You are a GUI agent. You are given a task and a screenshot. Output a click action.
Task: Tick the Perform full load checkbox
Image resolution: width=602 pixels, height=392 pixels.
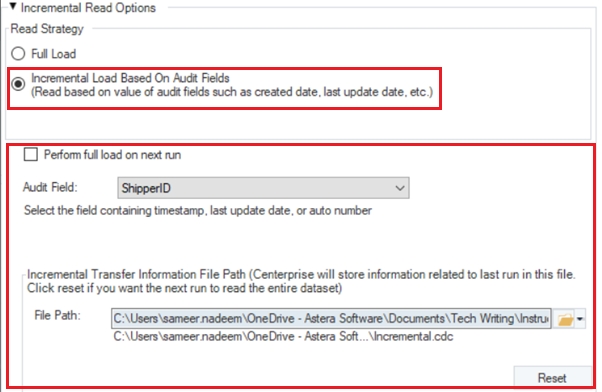coord(31,154)
